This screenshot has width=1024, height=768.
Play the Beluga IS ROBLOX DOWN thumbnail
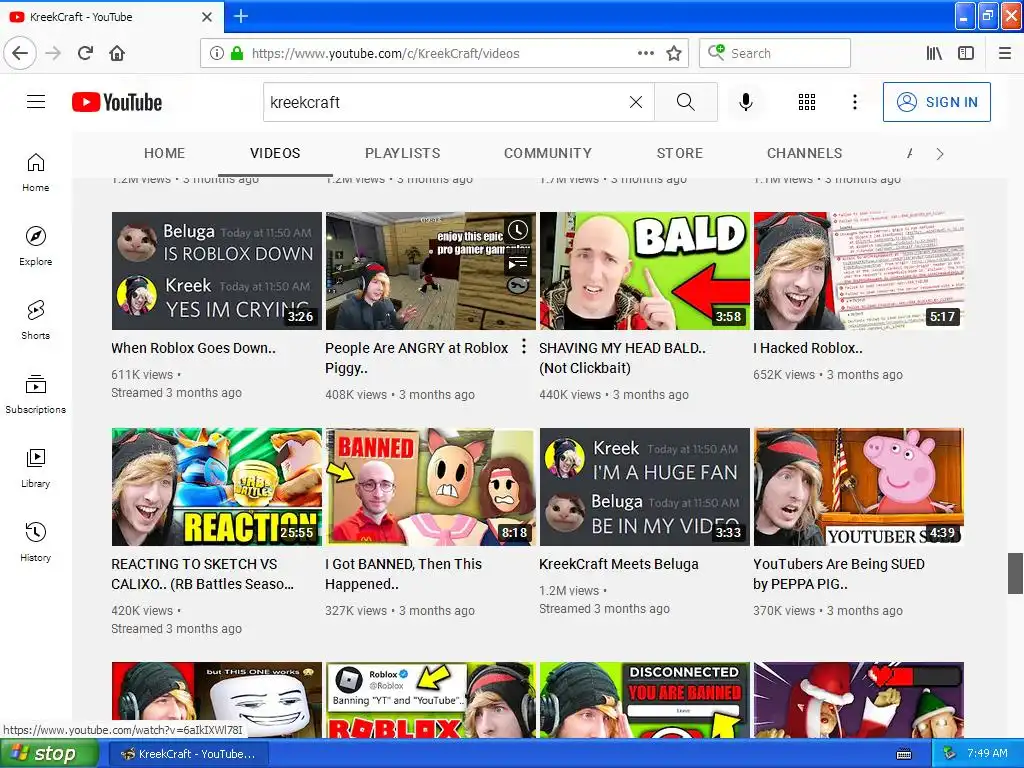(x=217, y=270)
